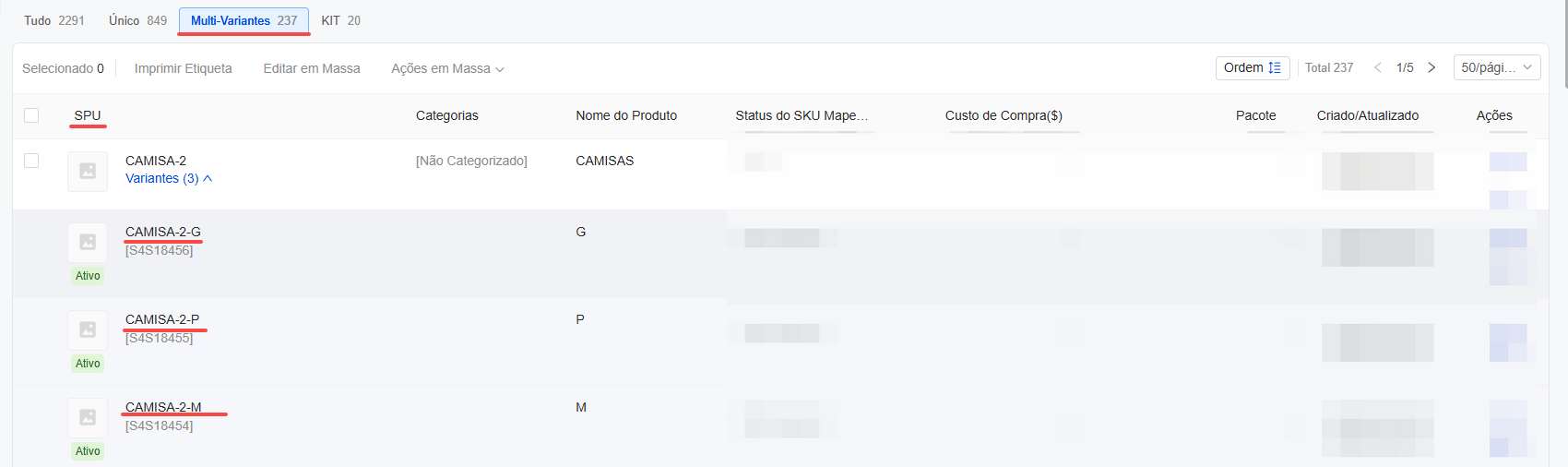
Task: Tick the select-all checkbox in the header
Action: point(31,115)
